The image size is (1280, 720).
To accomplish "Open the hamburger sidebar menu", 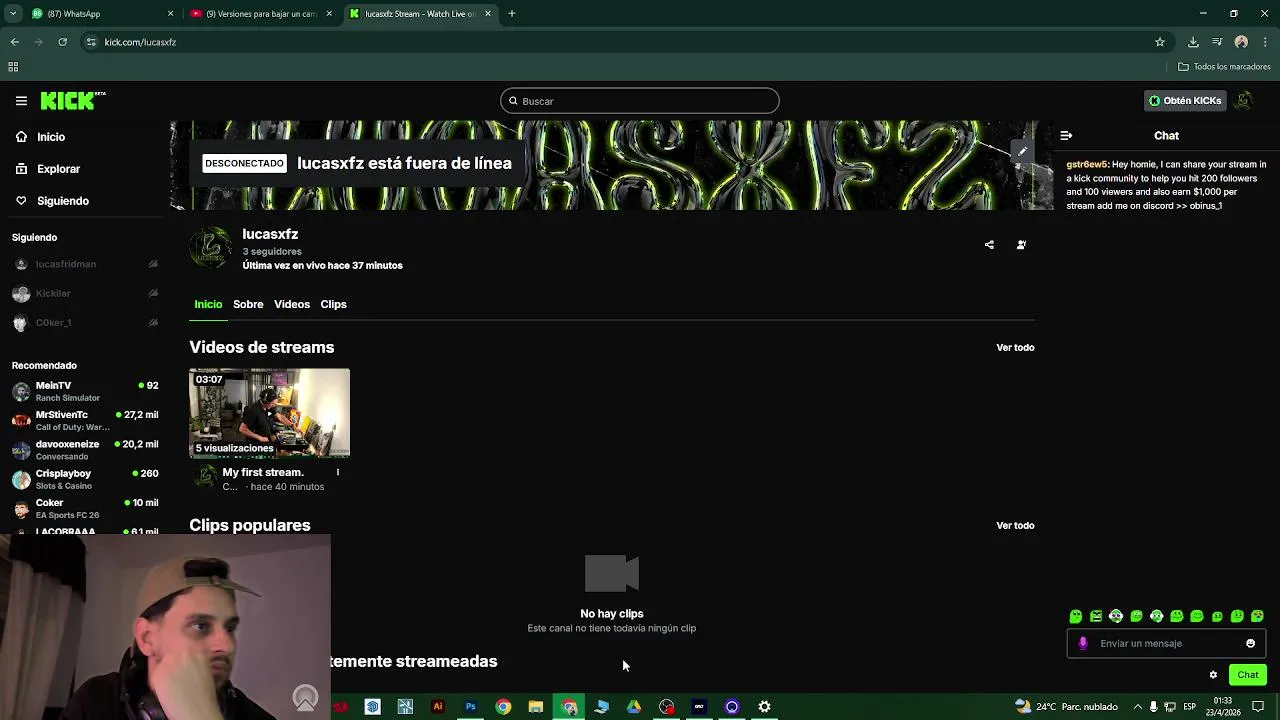I will click(21, 101).
